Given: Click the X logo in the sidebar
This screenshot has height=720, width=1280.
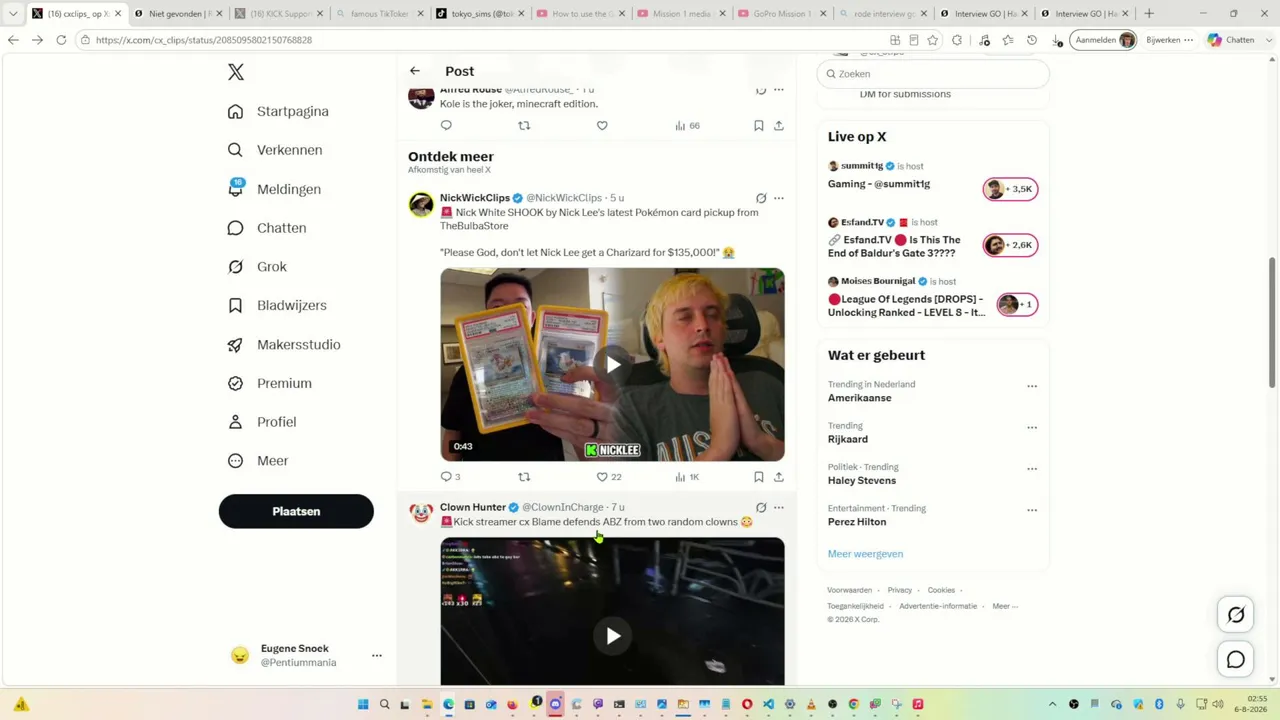Looking at the screenshot, I should coord(235,72).
